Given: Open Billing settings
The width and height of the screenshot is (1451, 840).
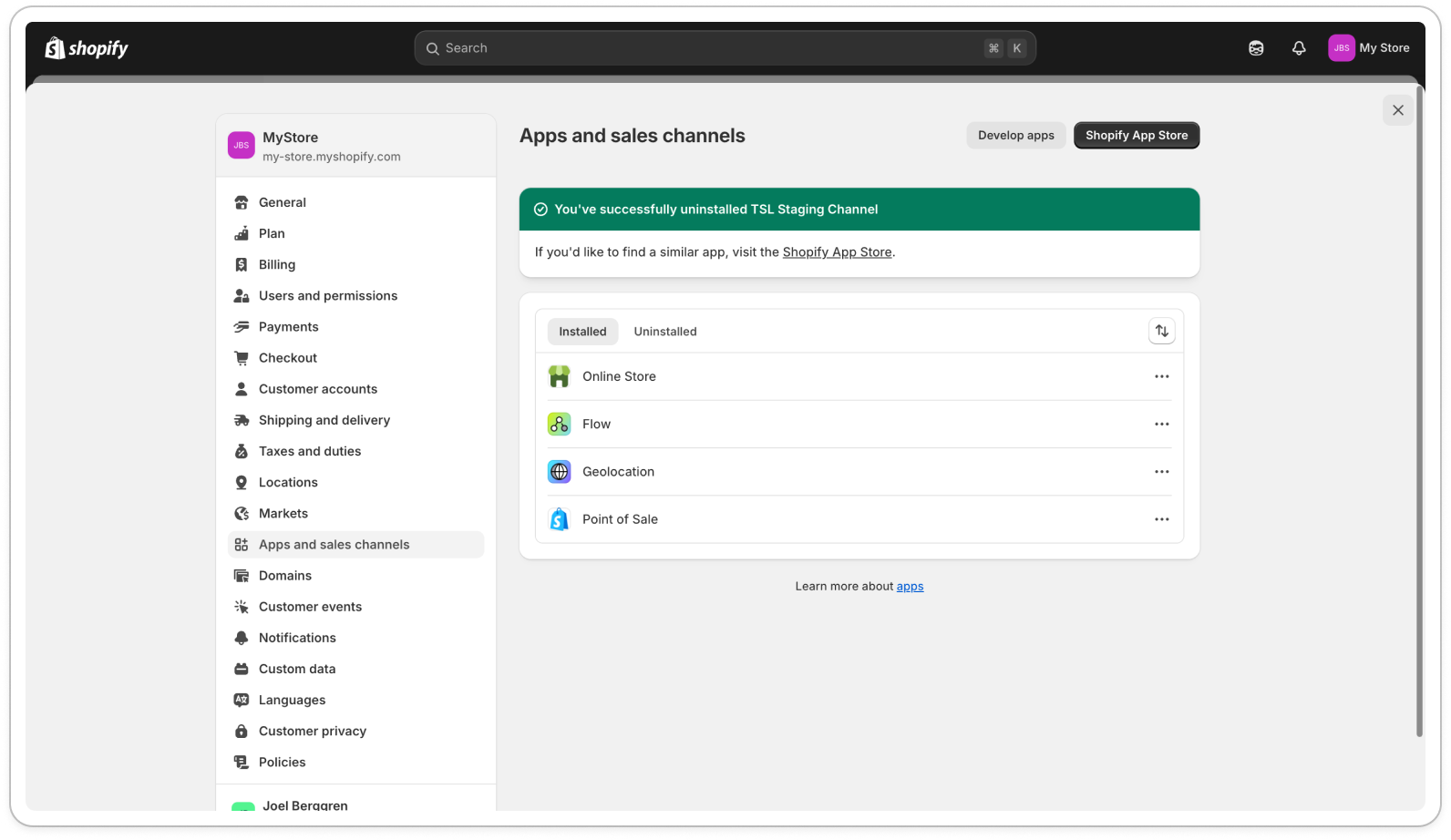Looking at the screenshot, I should point(355,264).
